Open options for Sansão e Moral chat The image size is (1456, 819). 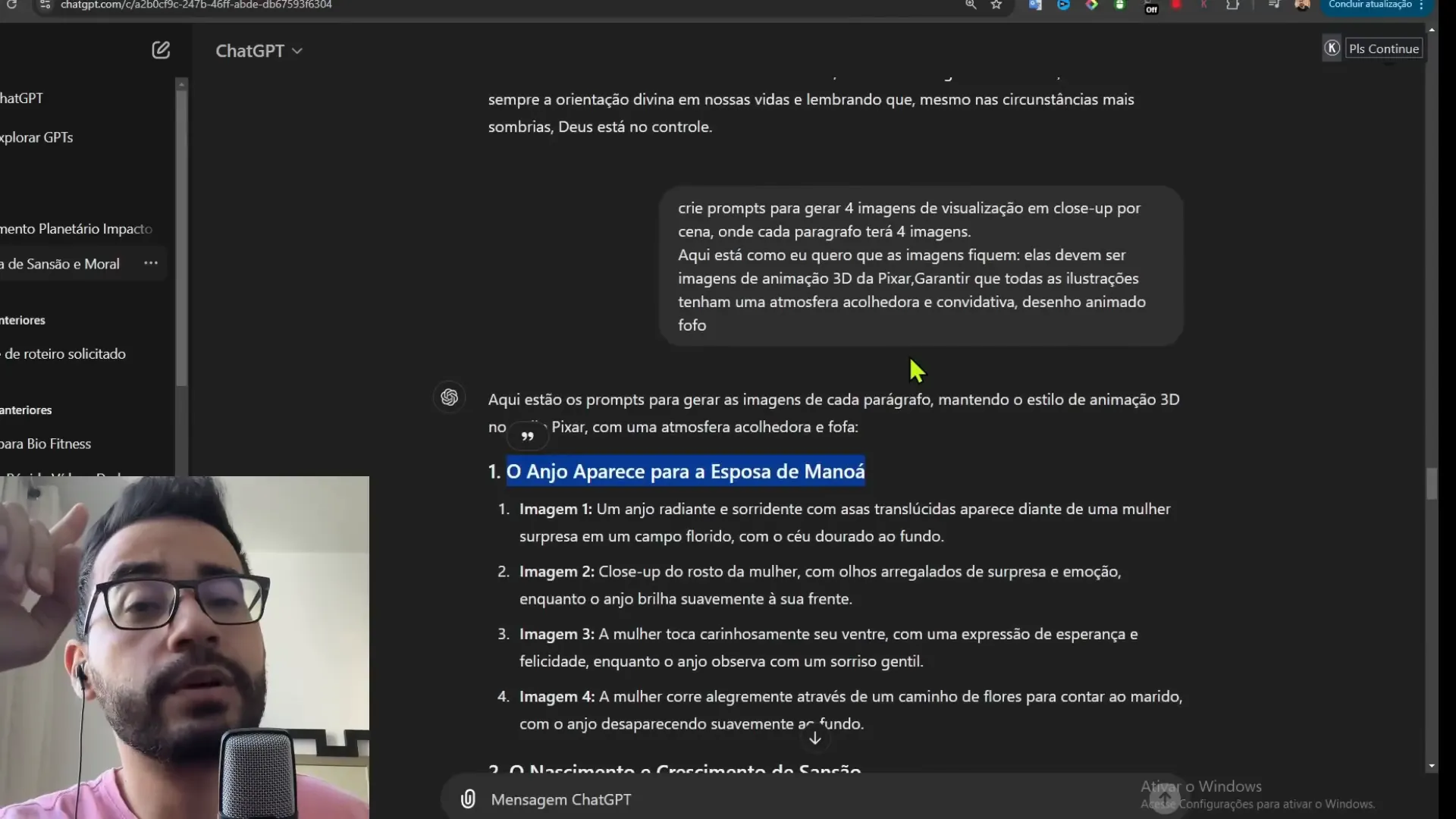click(151, 263)
